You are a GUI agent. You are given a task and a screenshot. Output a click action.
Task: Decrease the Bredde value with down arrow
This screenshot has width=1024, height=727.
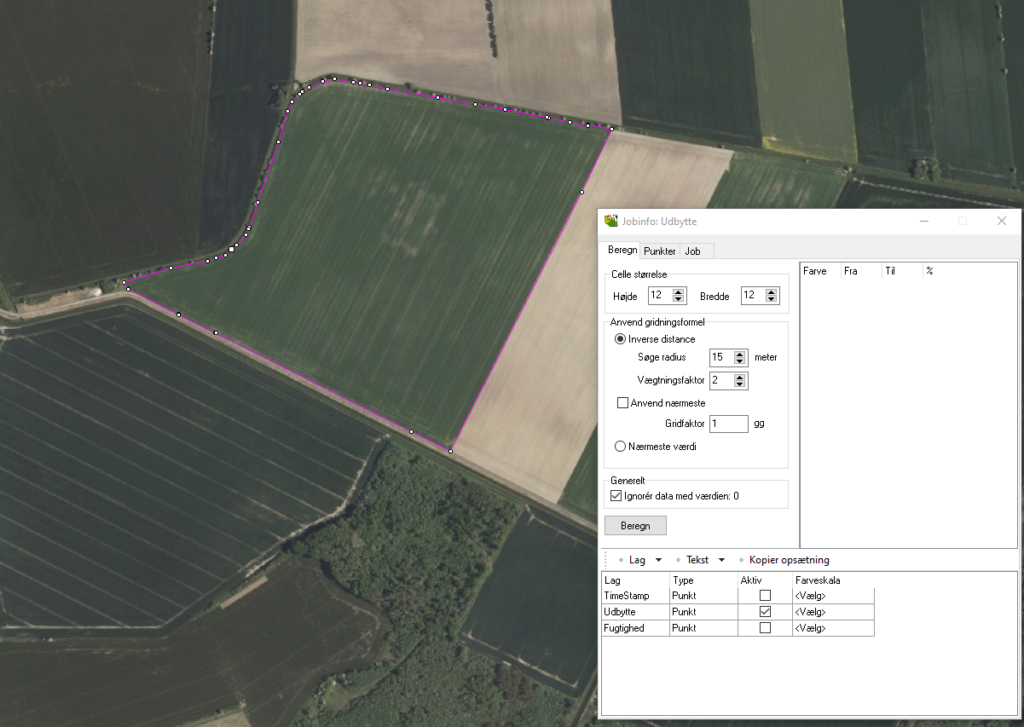(771, 299)
